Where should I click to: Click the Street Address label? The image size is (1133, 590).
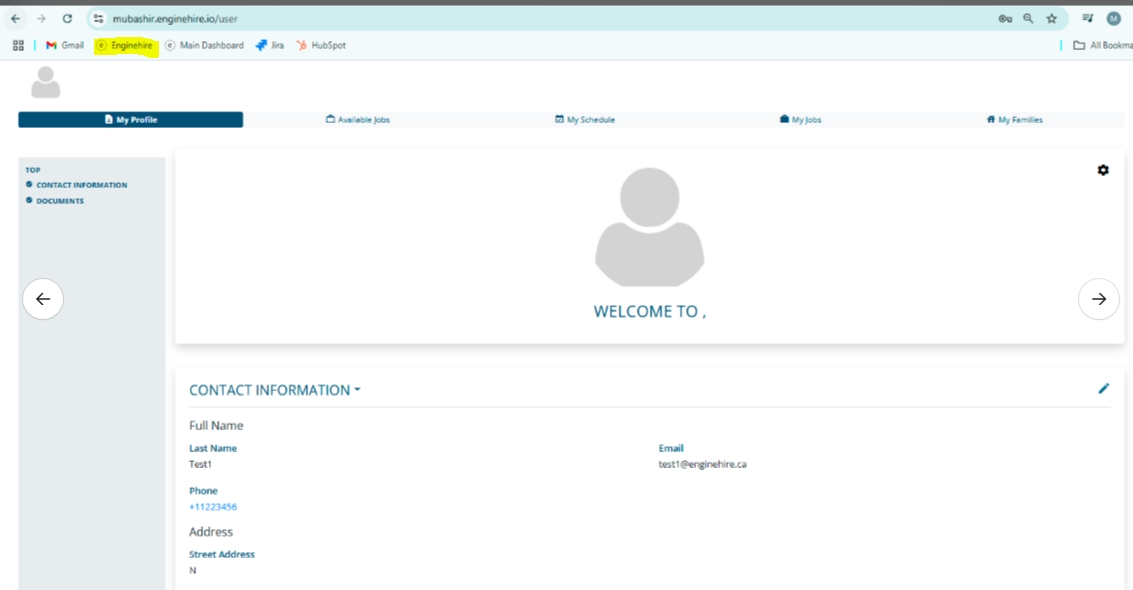coord(222,555)
